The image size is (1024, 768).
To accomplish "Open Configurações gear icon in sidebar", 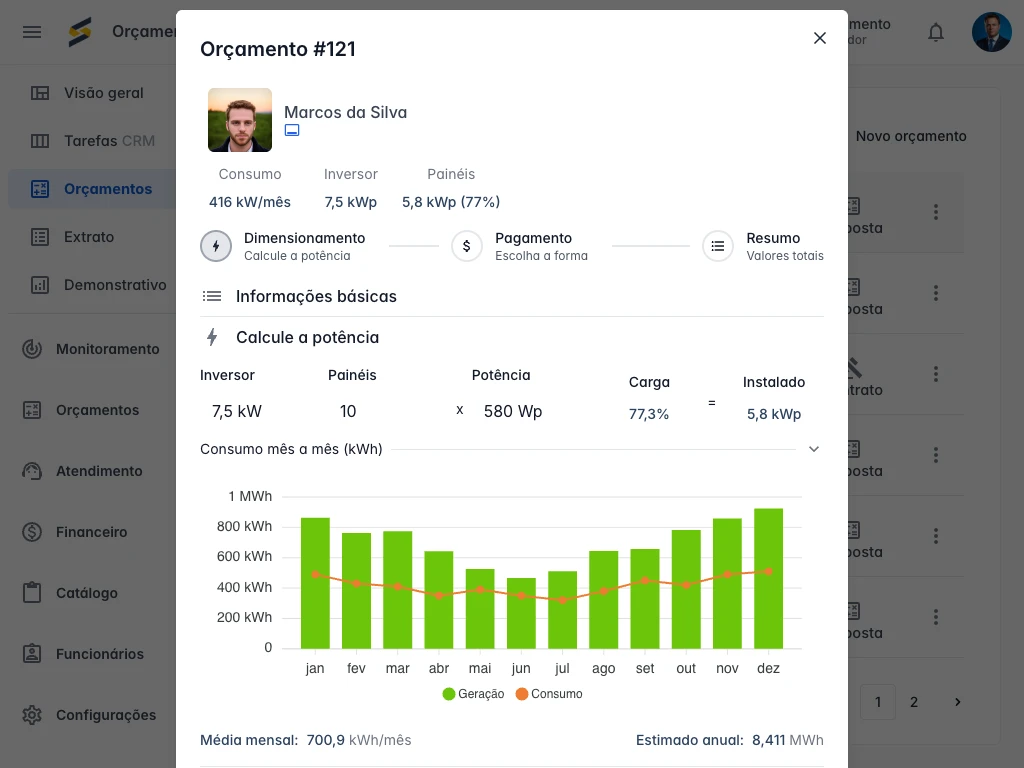I will tap(32, 715).
